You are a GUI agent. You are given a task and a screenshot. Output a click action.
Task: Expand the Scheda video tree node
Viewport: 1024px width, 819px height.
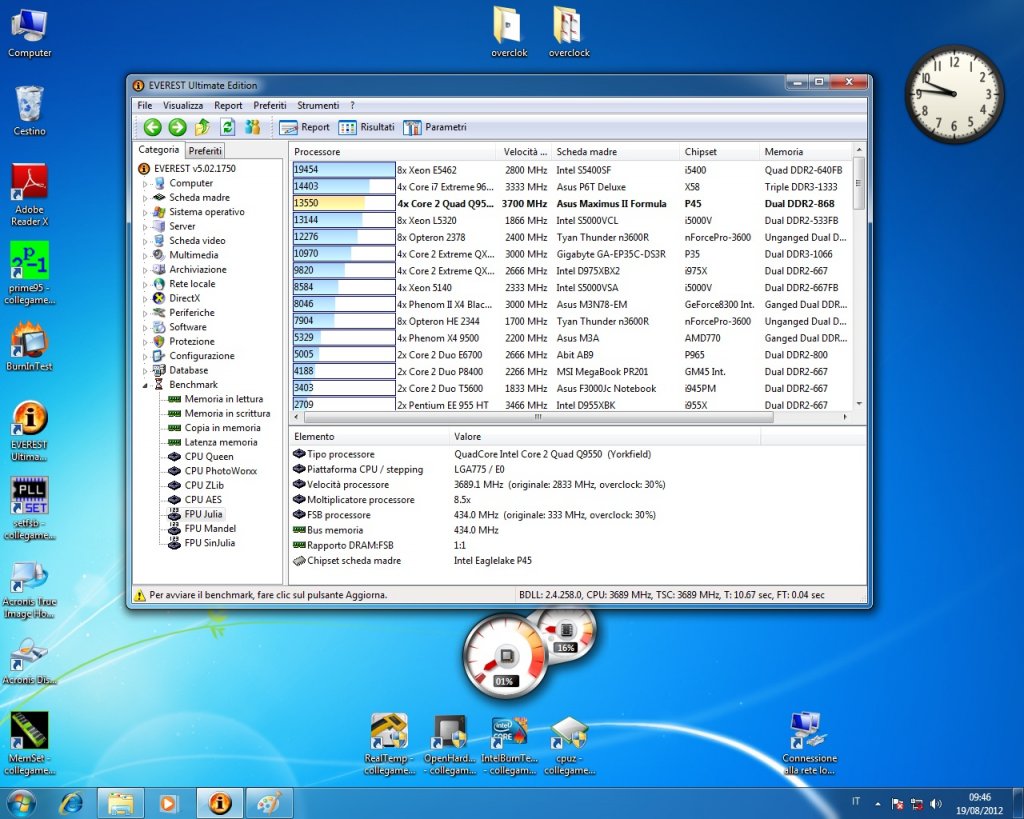145,241
